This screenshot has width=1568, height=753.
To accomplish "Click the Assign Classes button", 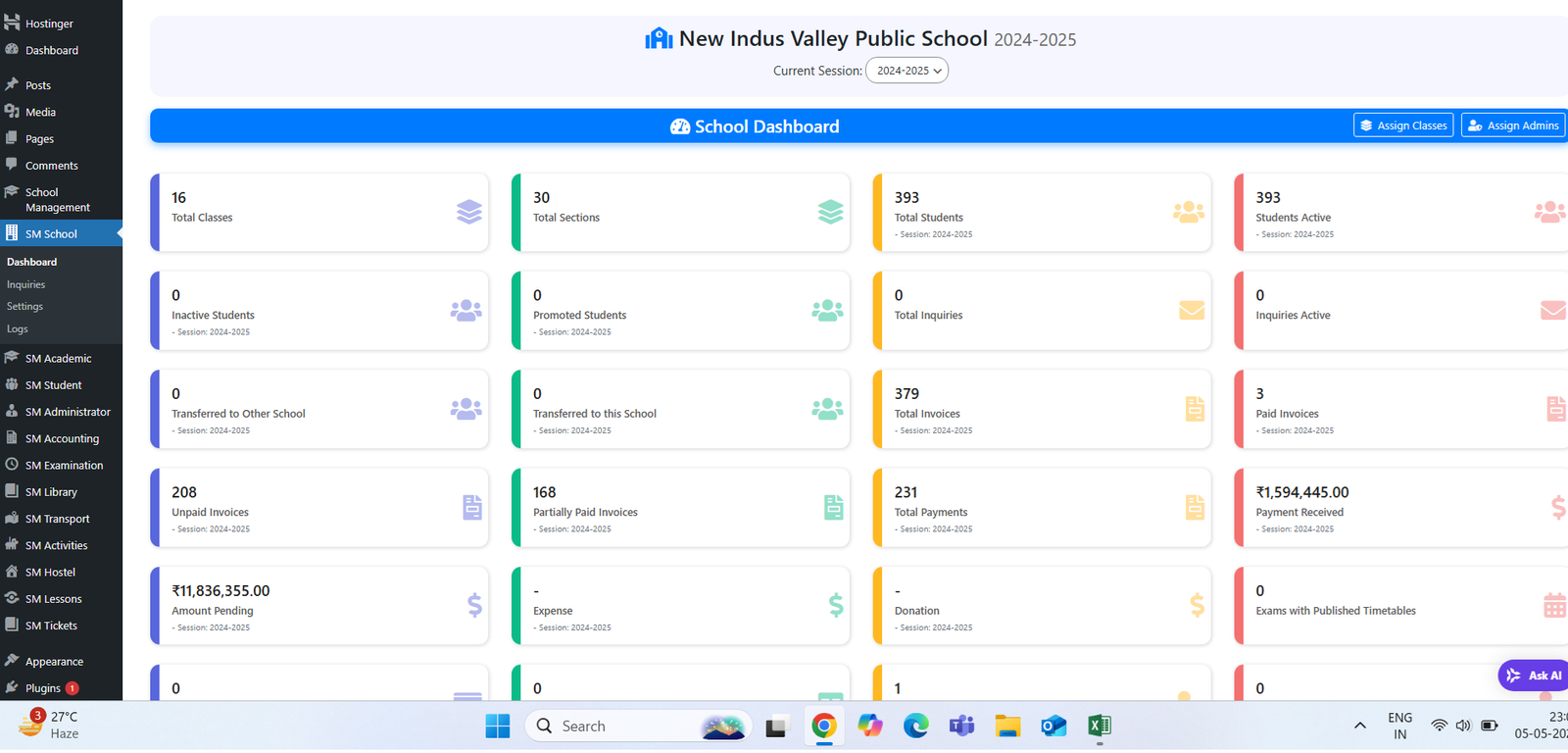I will pyautogui.click(x=1403, y=125).
